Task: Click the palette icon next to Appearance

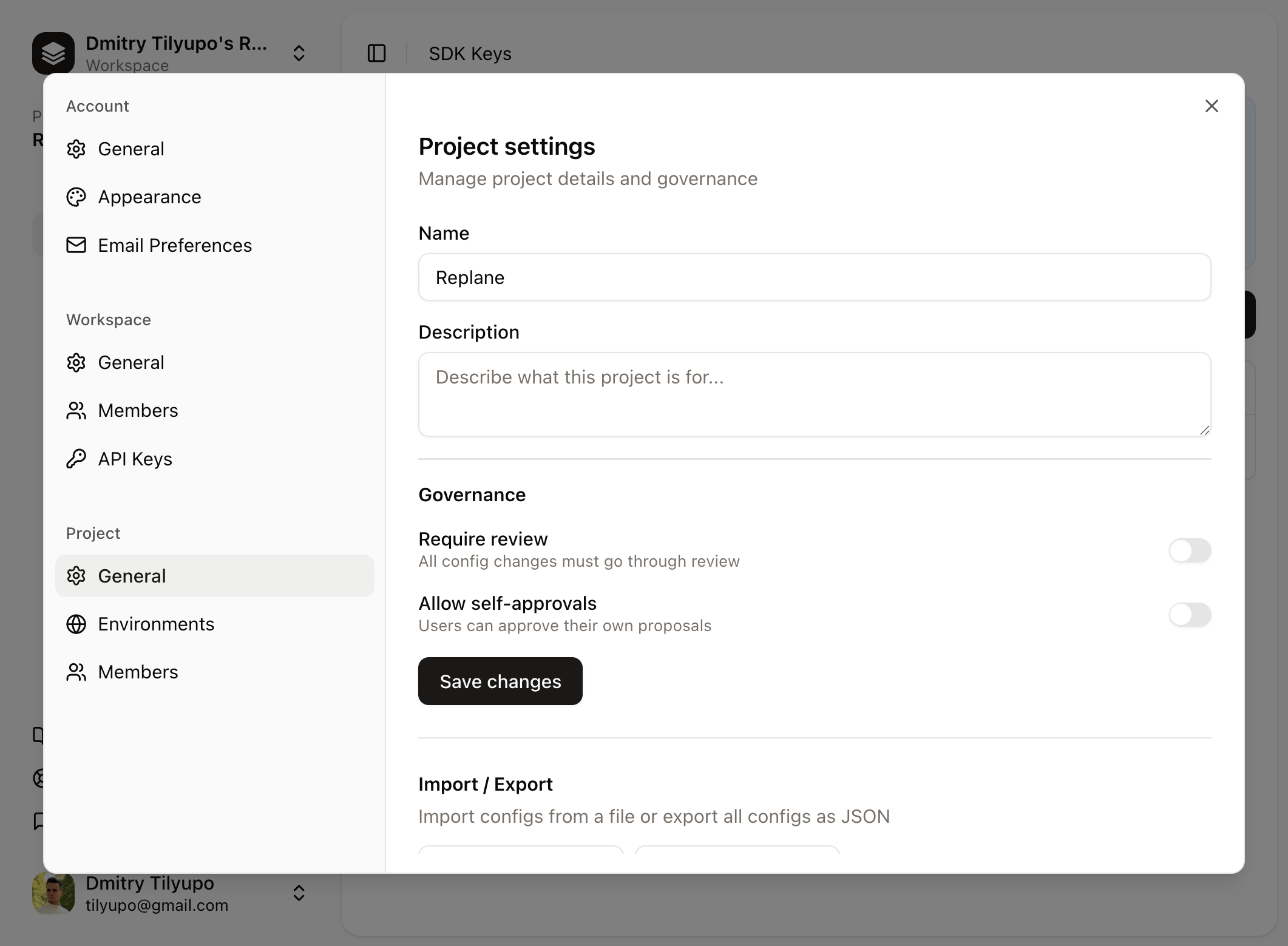Action: (x=76, y=197)
